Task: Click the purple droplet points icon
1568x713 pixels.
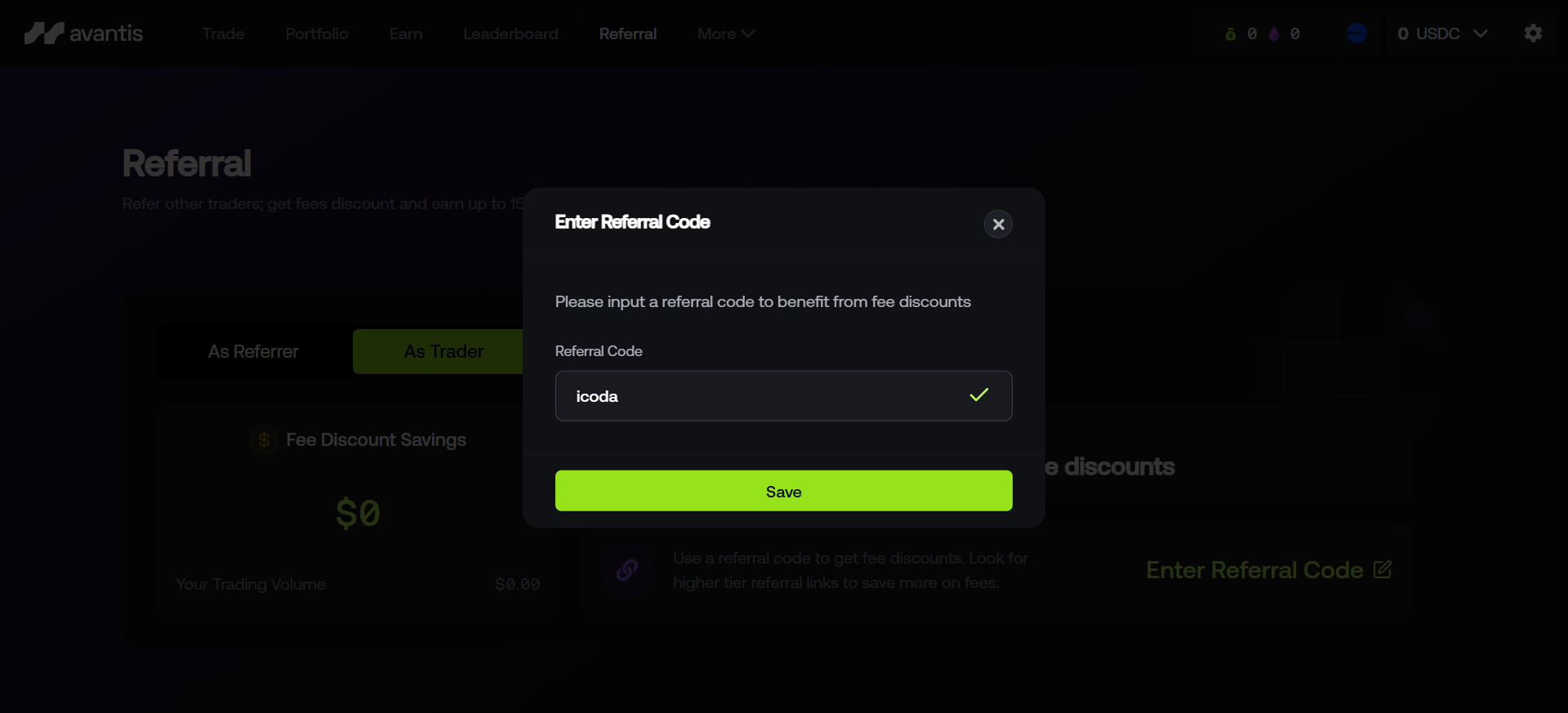Action: click(x=1274, y=33)
